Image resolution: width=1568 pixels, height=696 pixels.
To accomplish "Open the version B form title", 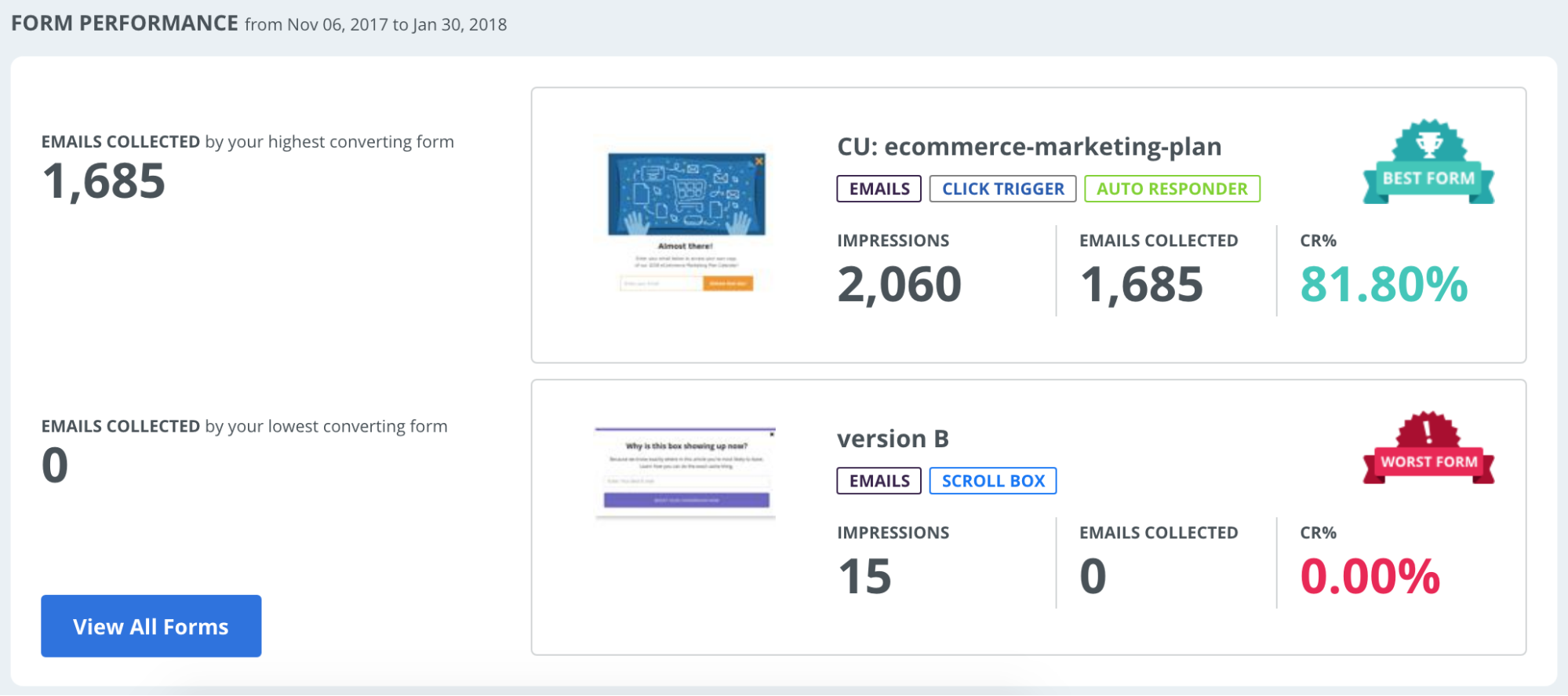I will [893, 439].
